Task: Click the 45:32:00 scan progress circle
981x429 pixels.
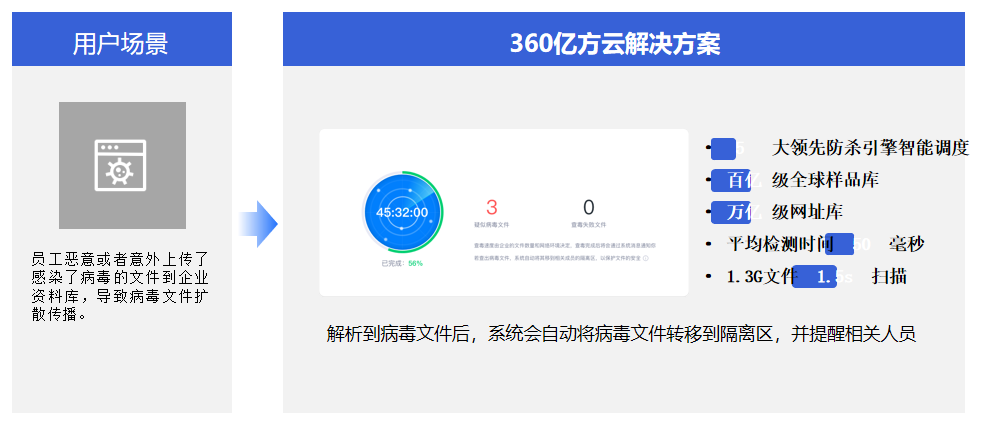Action: coord(402,212)
